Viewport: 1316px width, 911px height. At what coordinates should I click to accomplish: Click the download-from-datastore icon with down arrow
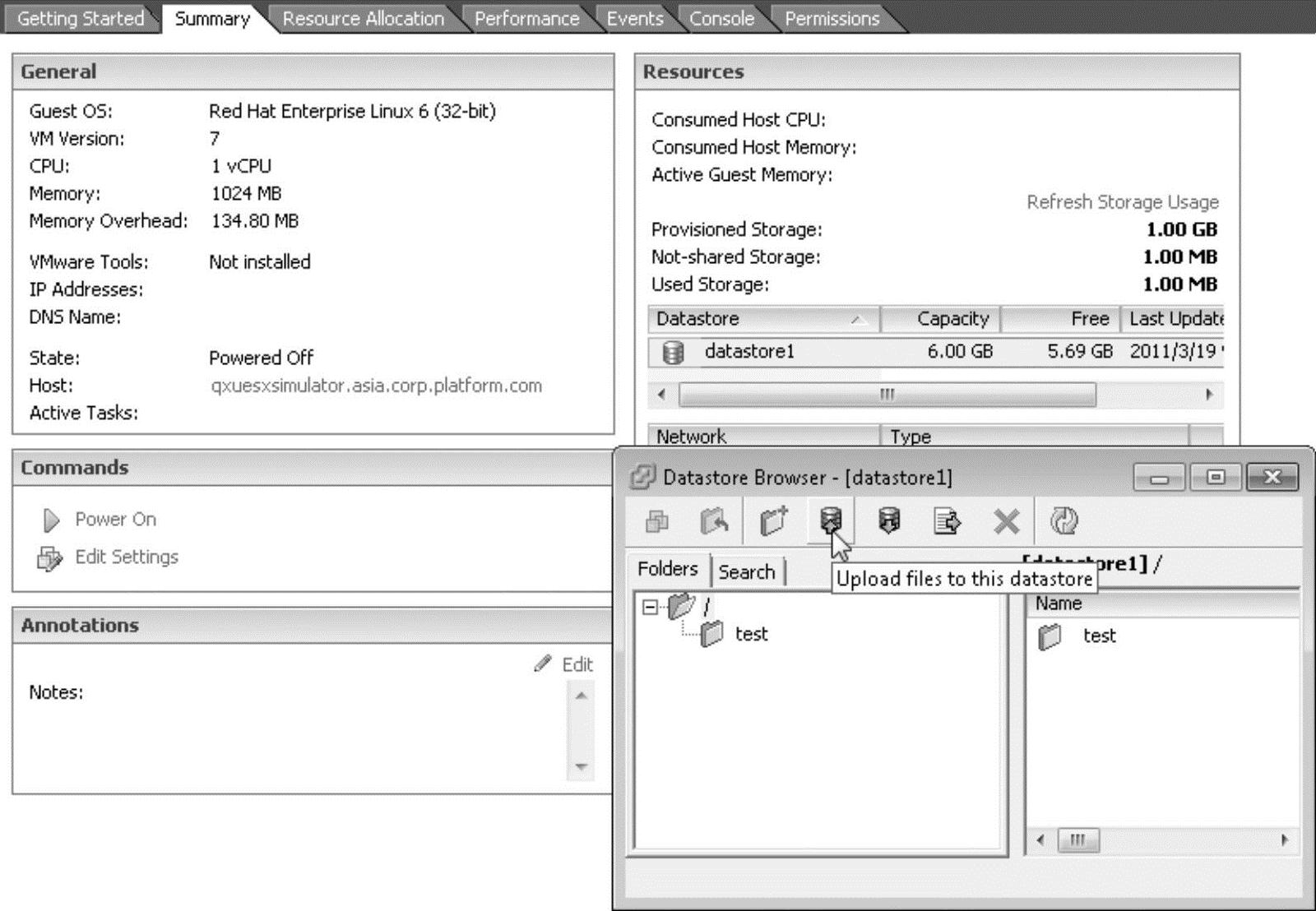tap(889, 520)
